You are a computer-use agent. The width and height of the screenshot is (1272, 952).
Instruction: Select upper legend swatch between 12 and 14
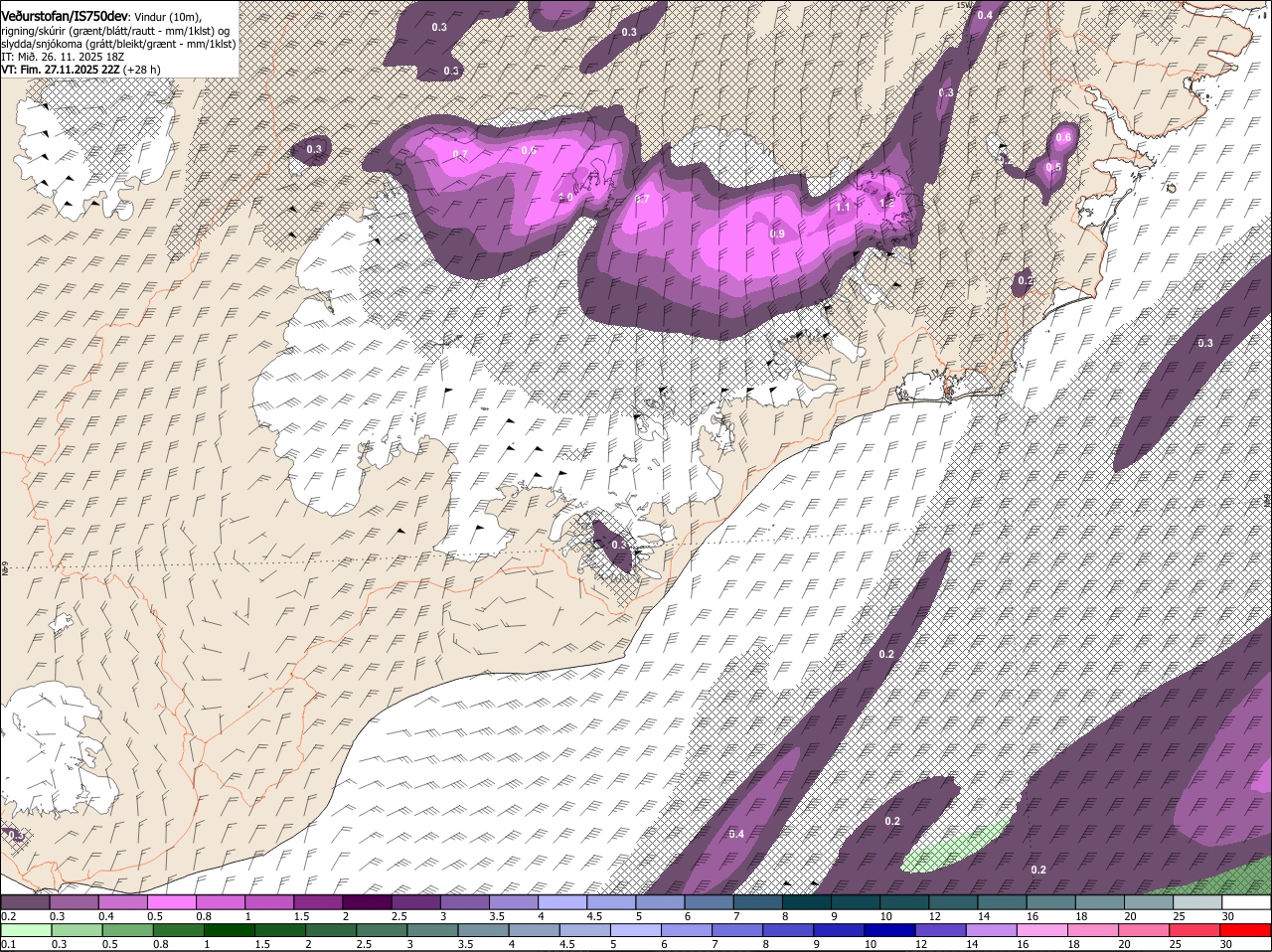coord(954,902)
